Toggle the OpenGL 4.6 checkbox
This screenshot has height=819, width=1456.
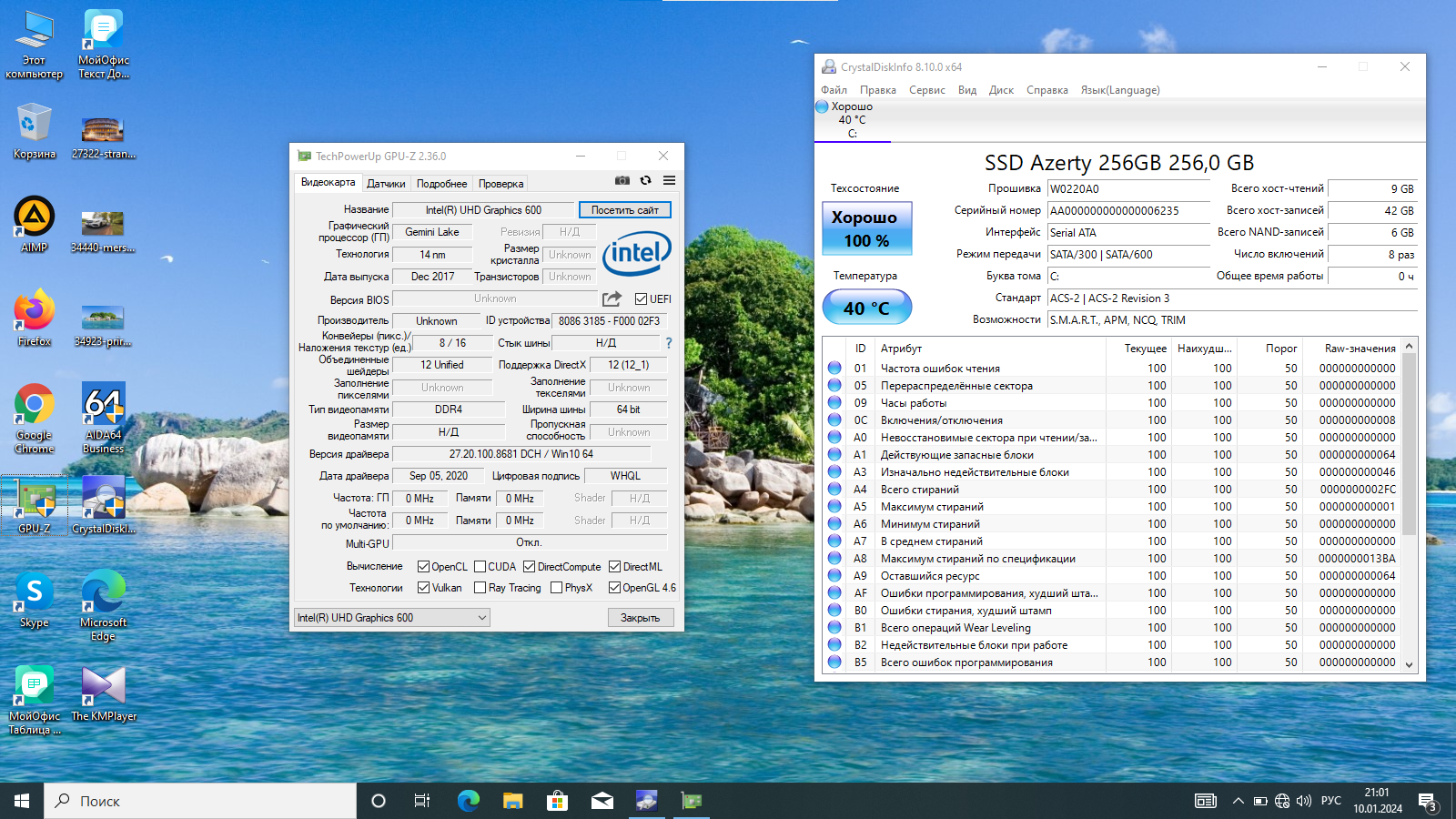click(x=614, y=588)
